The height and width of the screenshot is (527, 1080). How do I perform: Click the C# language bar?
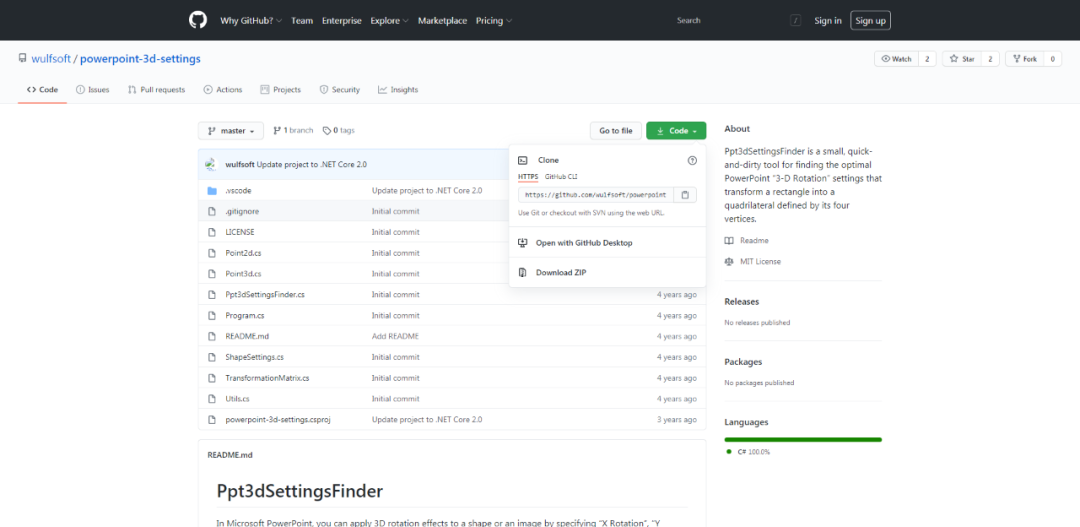803,440
